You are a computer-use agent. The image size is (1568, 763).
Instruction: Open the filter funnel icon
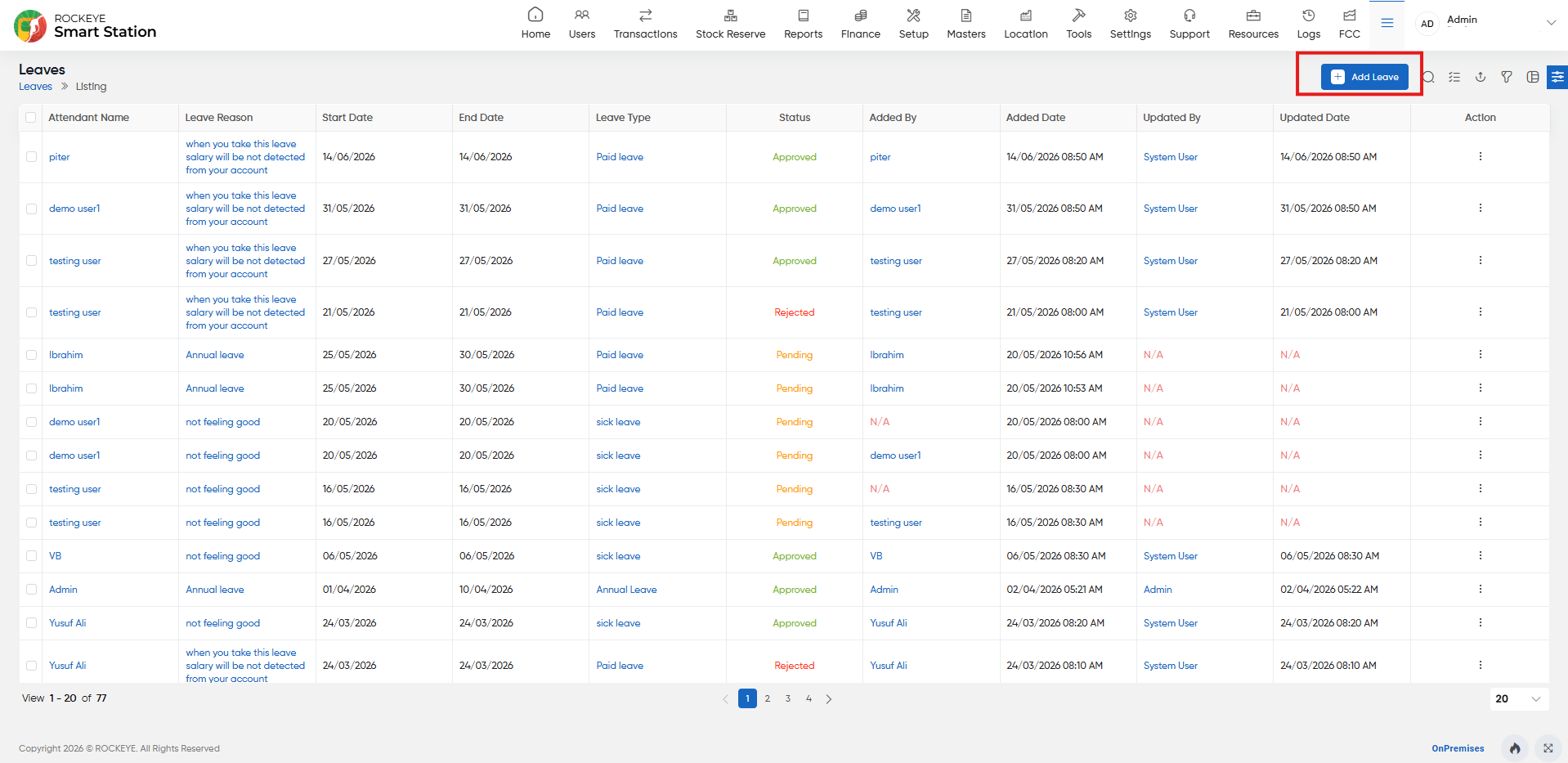point(1507,77)
